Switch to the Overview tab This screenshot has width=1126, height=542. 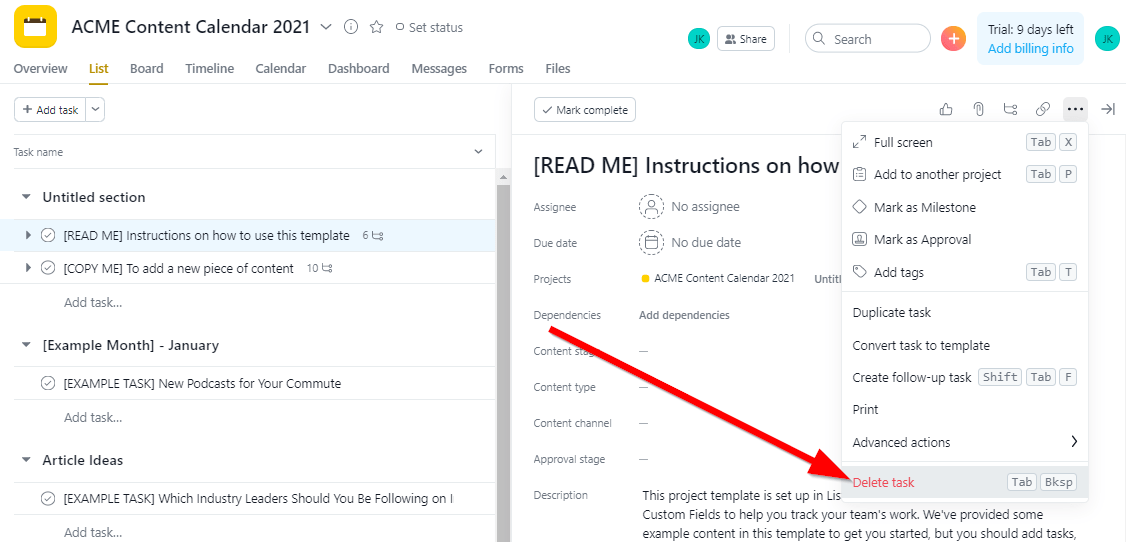(41, 69)
